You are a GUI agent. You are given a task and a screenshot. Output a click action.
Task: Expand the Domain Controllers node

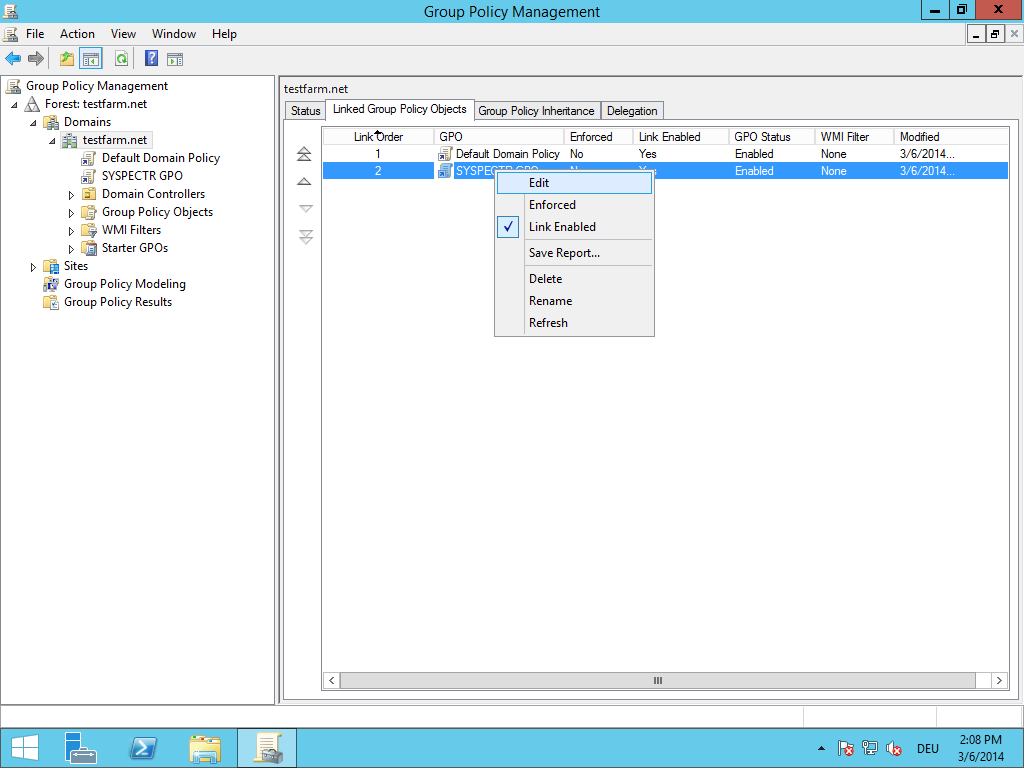71,195
